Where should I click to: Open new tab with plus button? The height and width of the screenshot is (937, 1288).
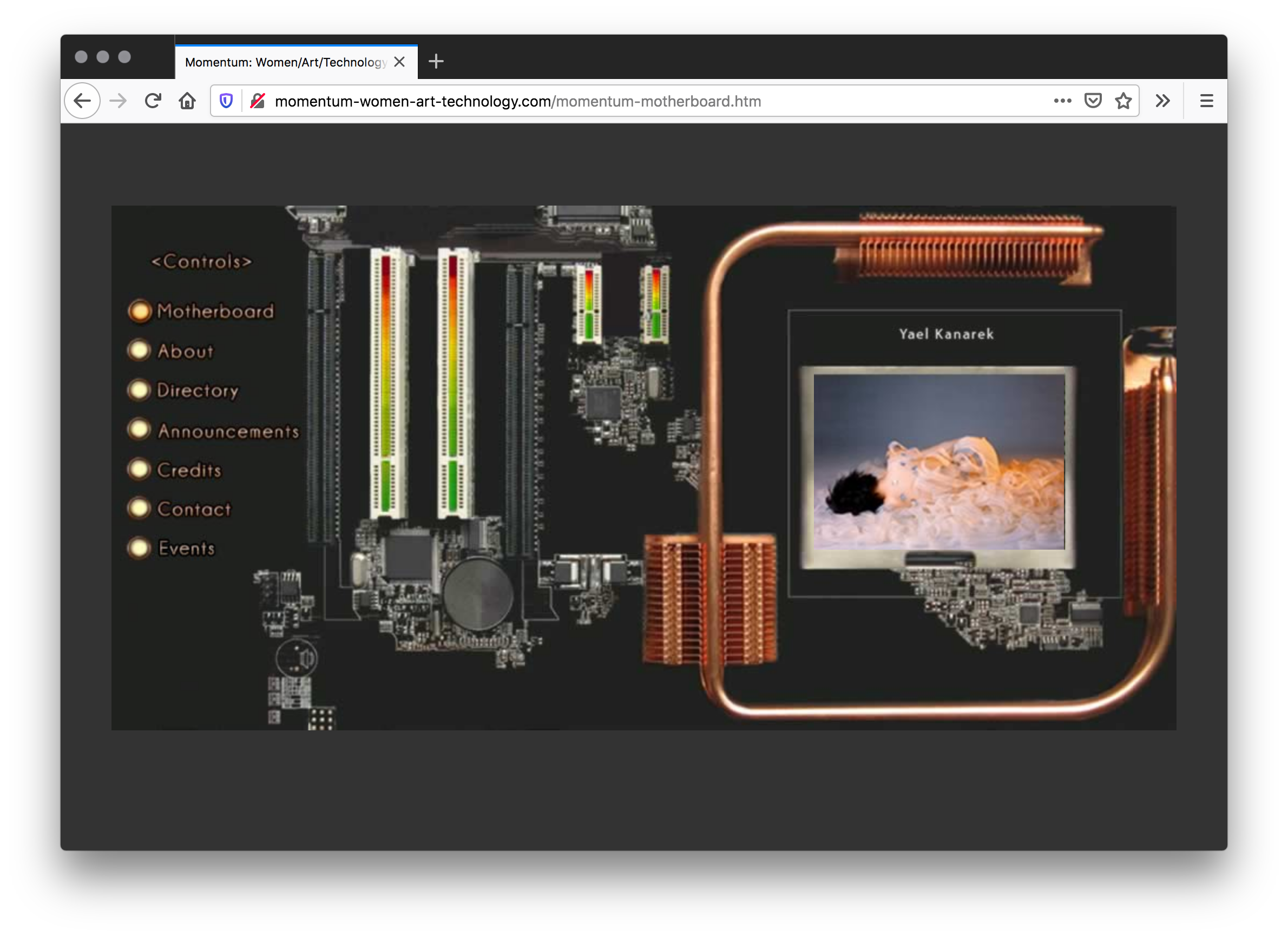pyautogui.click(x=436, y=61)
